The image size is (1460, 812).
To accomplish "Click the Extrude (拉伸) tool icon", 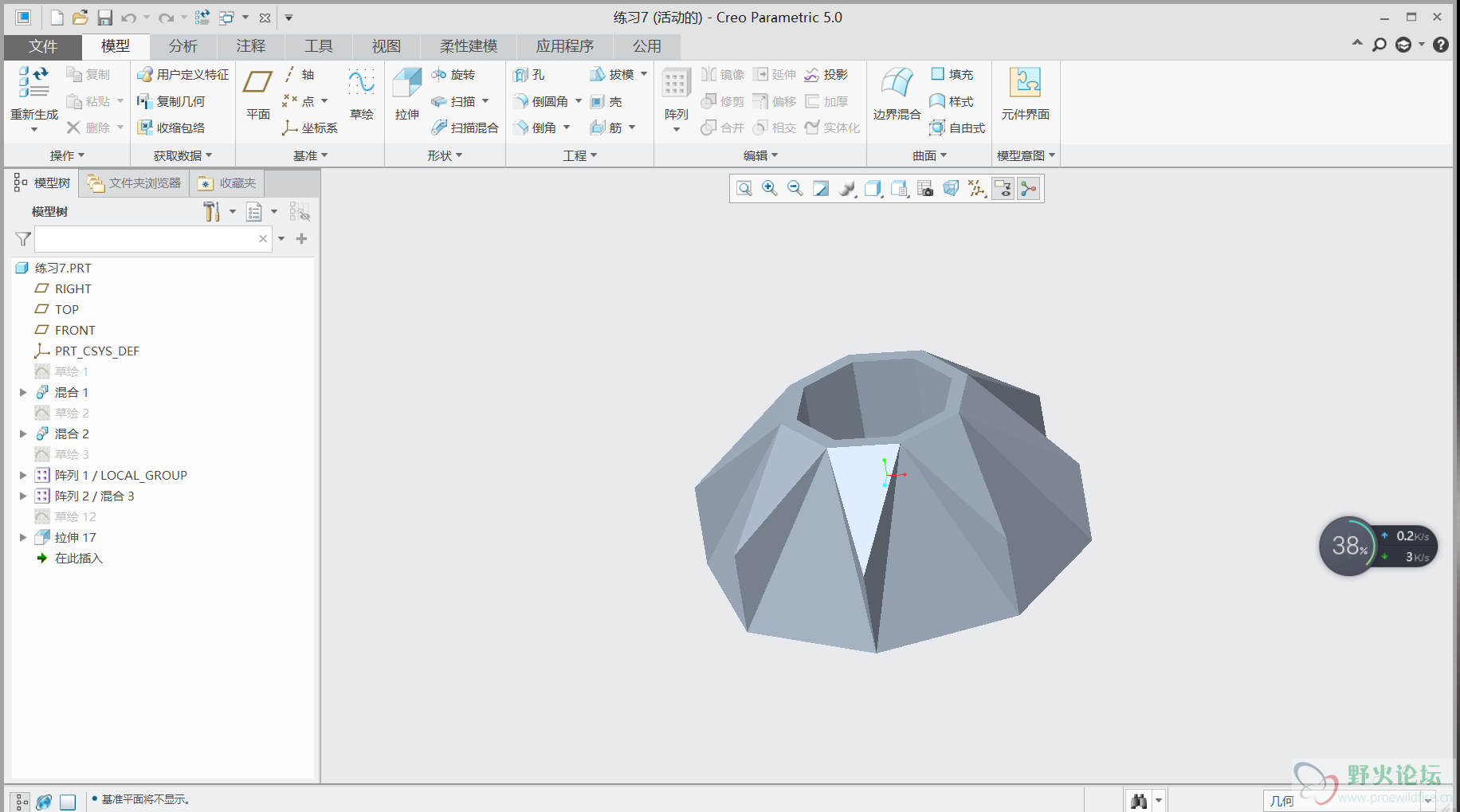I will [407, 84].
